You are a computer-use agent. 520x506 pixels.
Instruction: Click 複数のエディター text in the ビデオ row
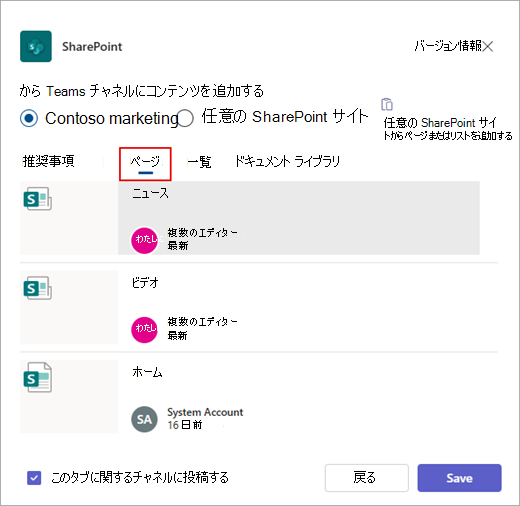click(203, 322)
